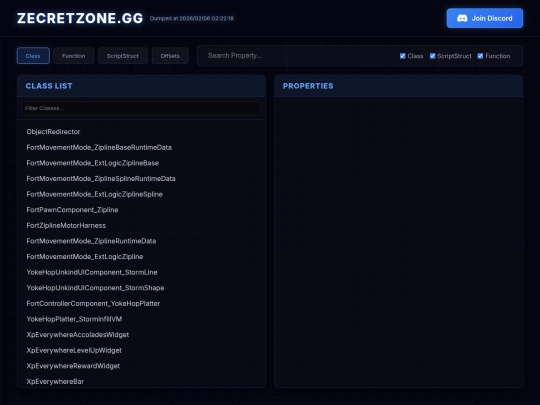Viewport: 540px width, 405px height.
Task: Select FortMovementMode_ZiplineBaseRuntimeData class
Action: 141,147
